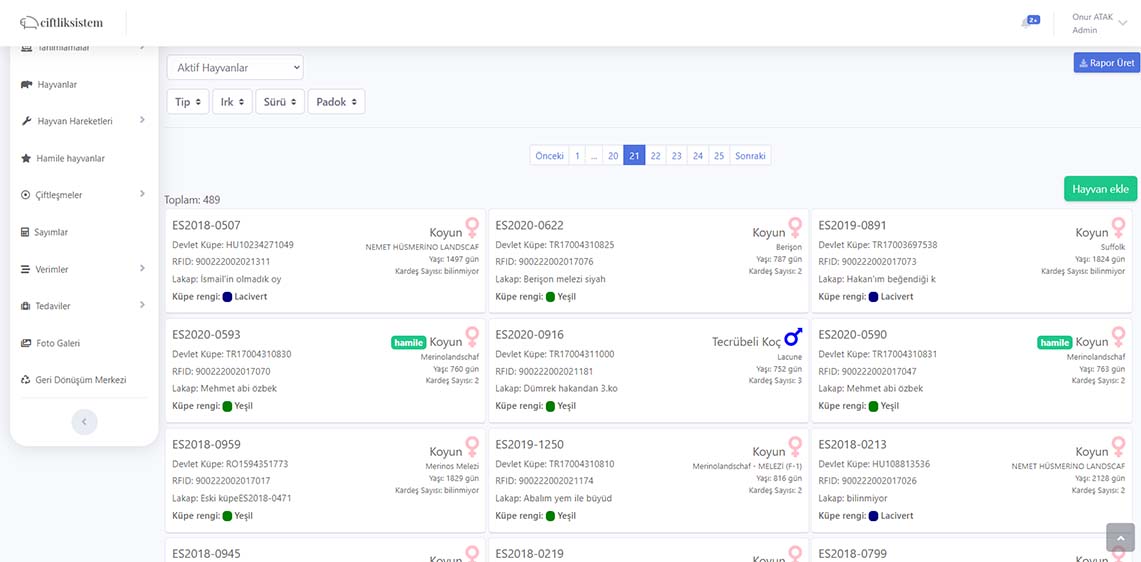1141x562 pixels.
Task: Click the Geri Dönüşüm Merkezi recycle icon
Action: pos(26,380)
